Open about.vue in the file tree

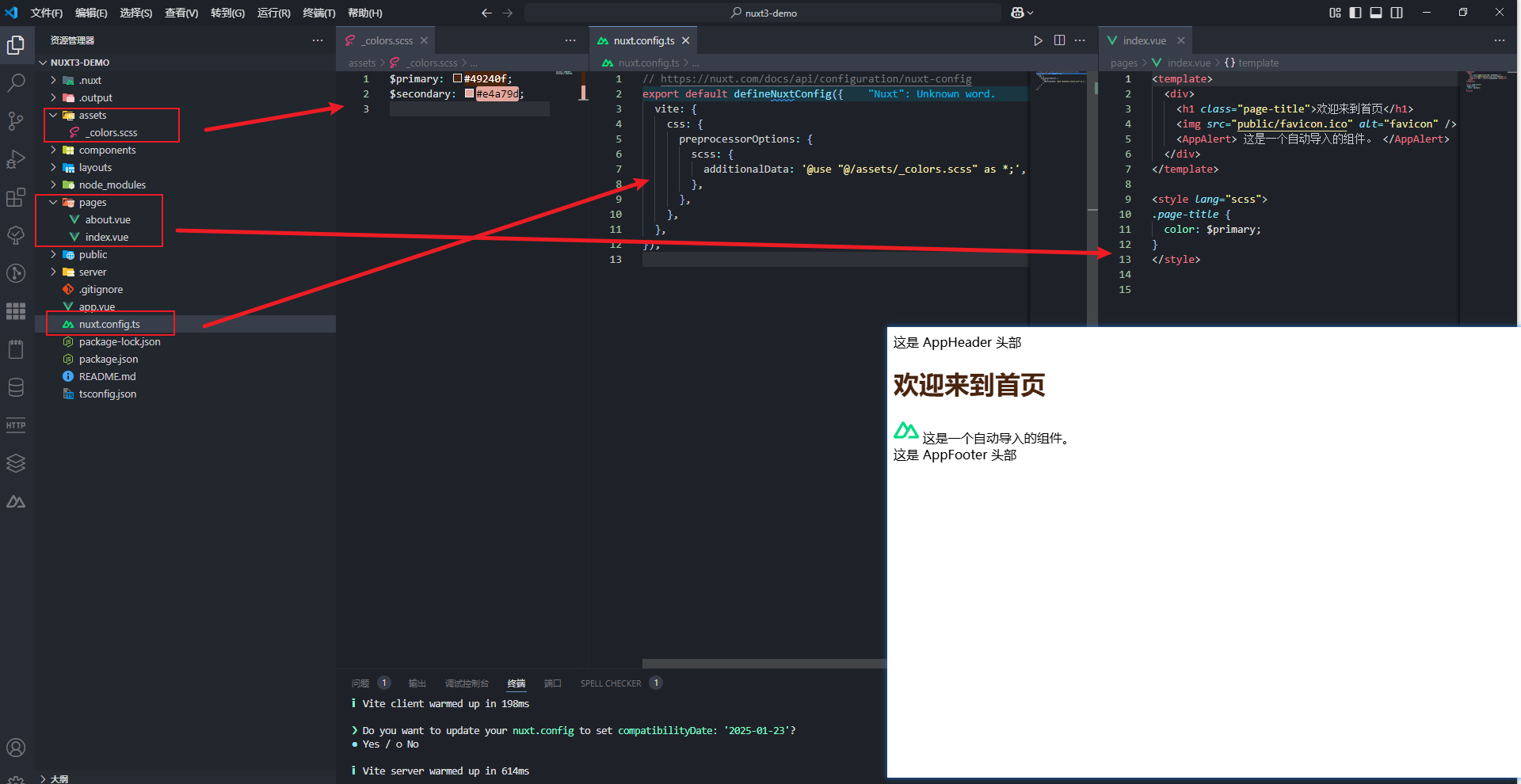pyautogui.click(x=108, y=219)
